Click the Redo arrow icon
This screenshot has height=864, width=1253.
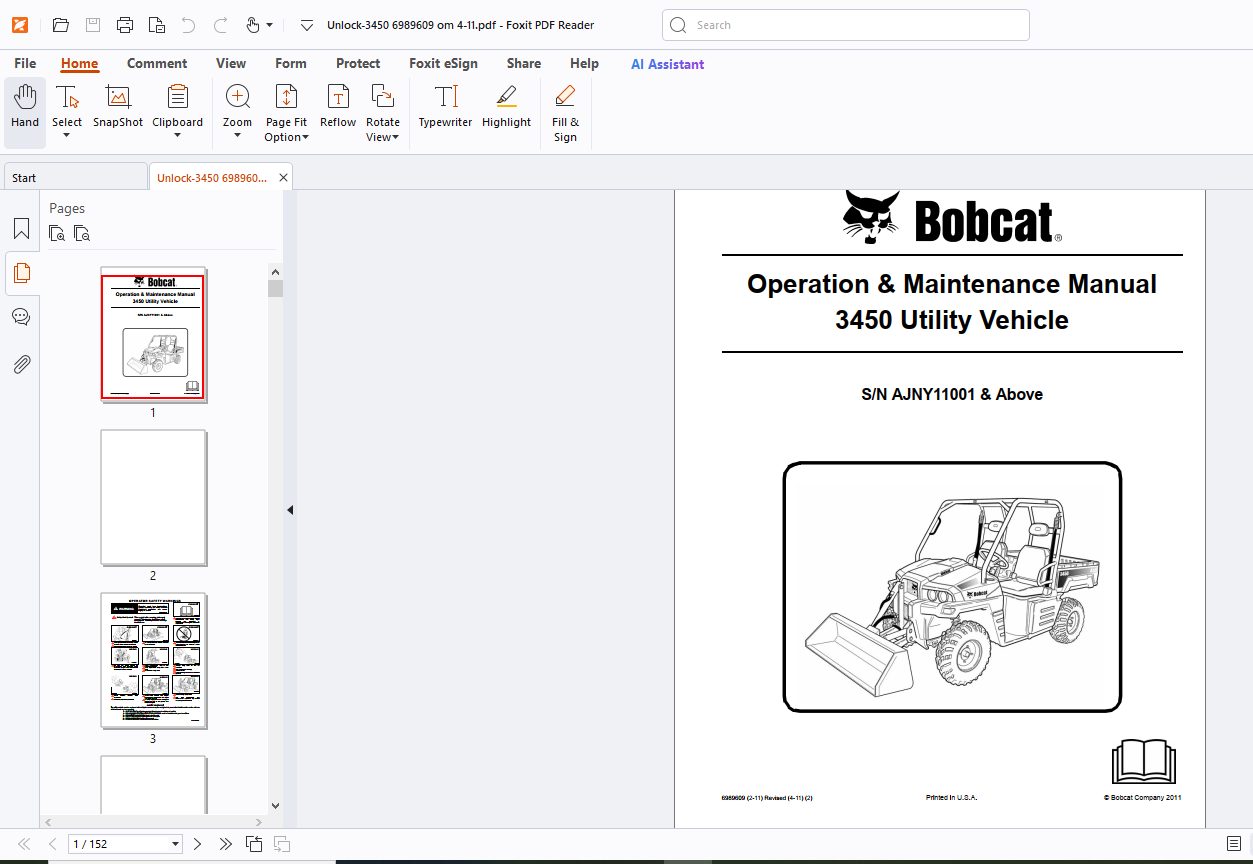[x=221, y=25]
